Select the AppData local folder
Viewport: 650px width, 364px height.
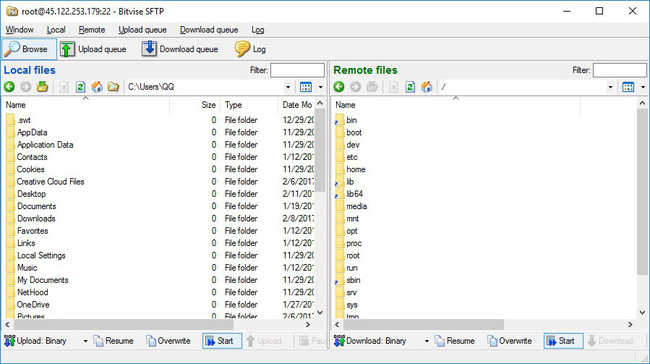point(32,132)
